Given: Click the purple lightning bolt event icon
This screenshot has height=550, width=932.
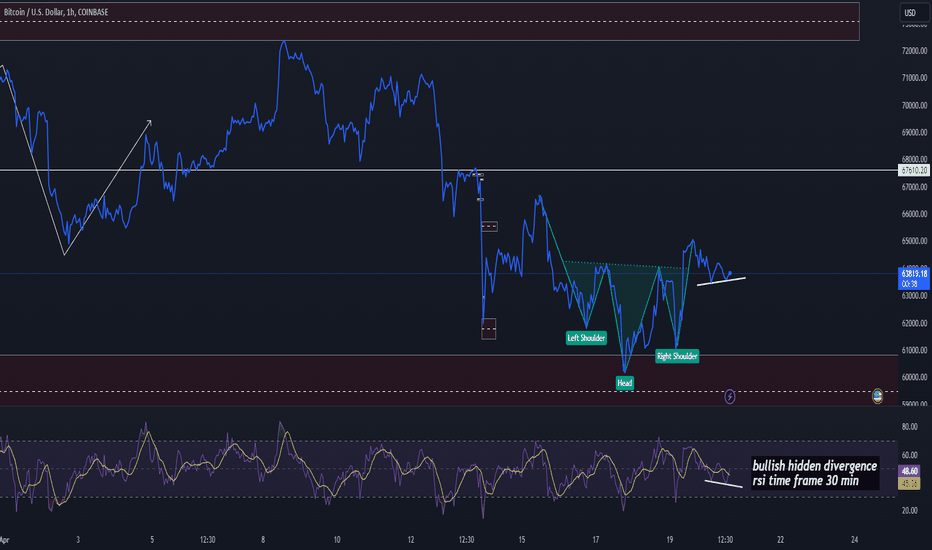Looking at the screenshot, I should pyautogui.click(x=729, y=397).
